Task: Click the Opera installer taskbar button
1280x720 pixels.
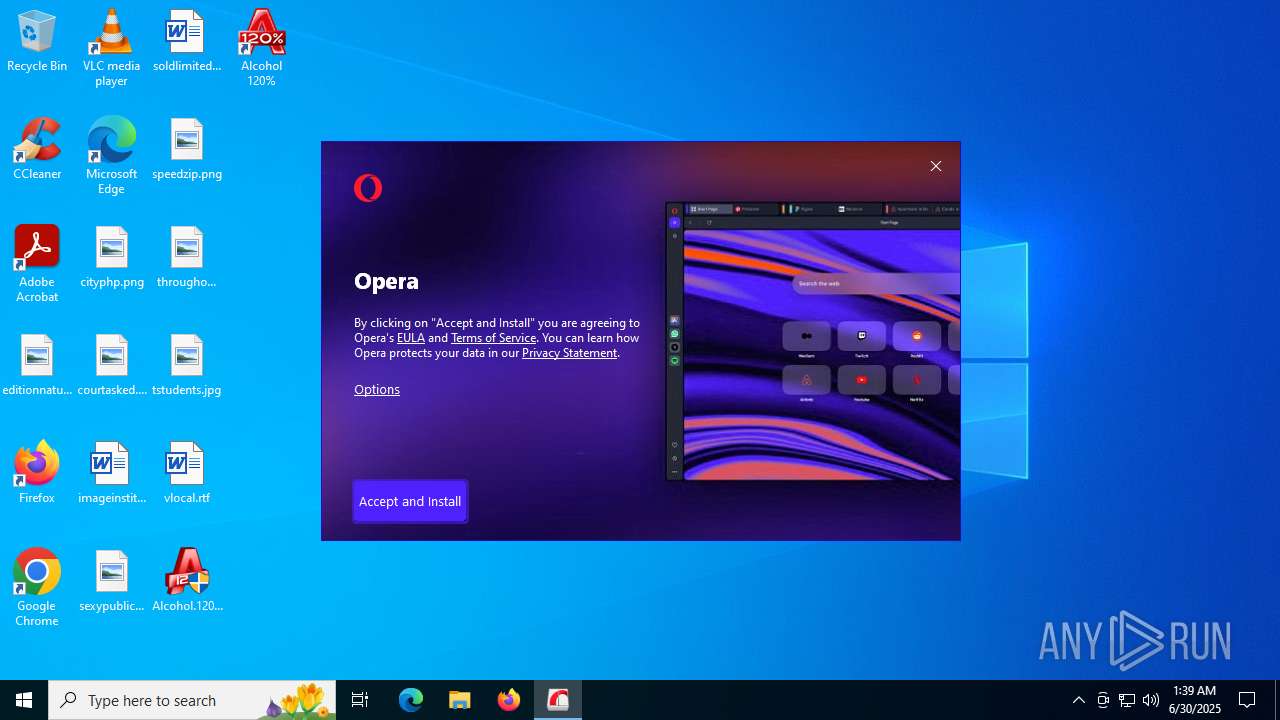Action: tap(558, 700)
